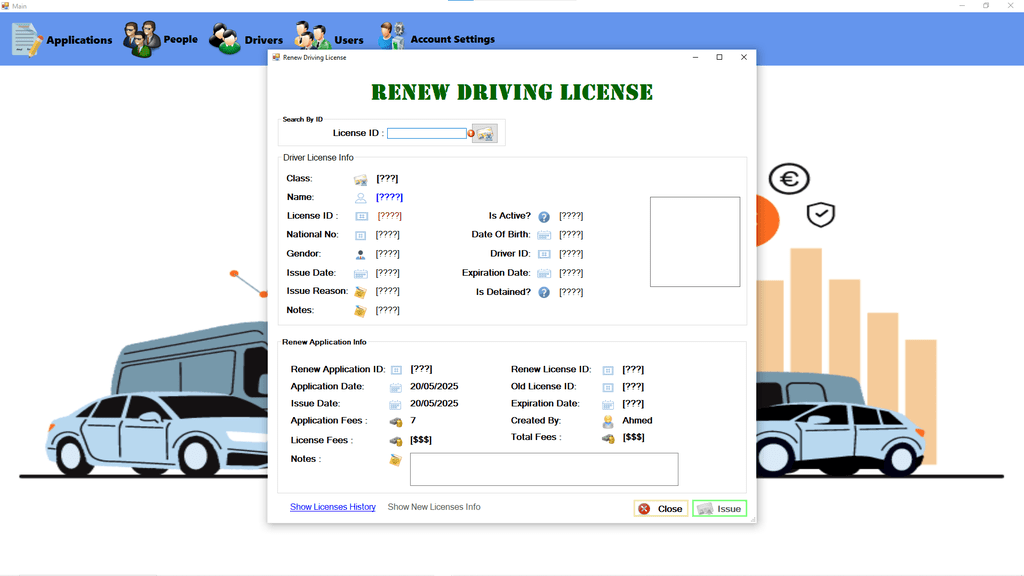Click inside the Notes text box
Screen dimensions: 1024x576
tap(543, 469)
